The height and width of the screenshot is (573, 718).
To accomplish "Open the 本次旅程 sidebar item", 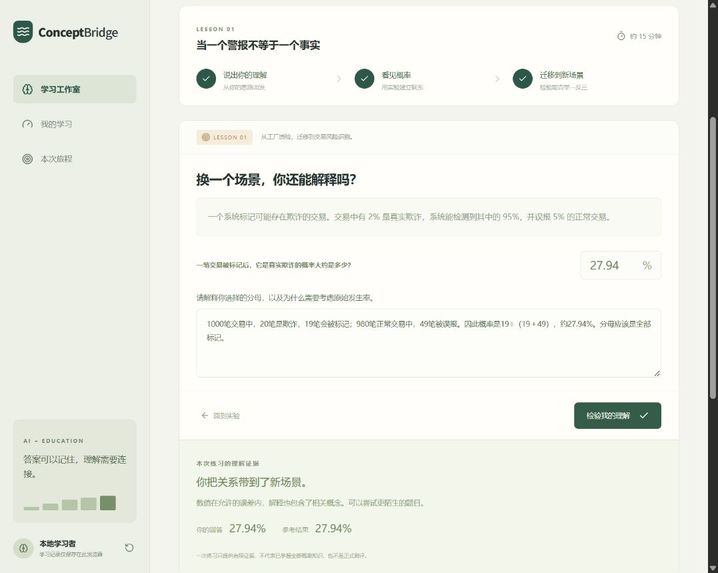I will point(75,159).
